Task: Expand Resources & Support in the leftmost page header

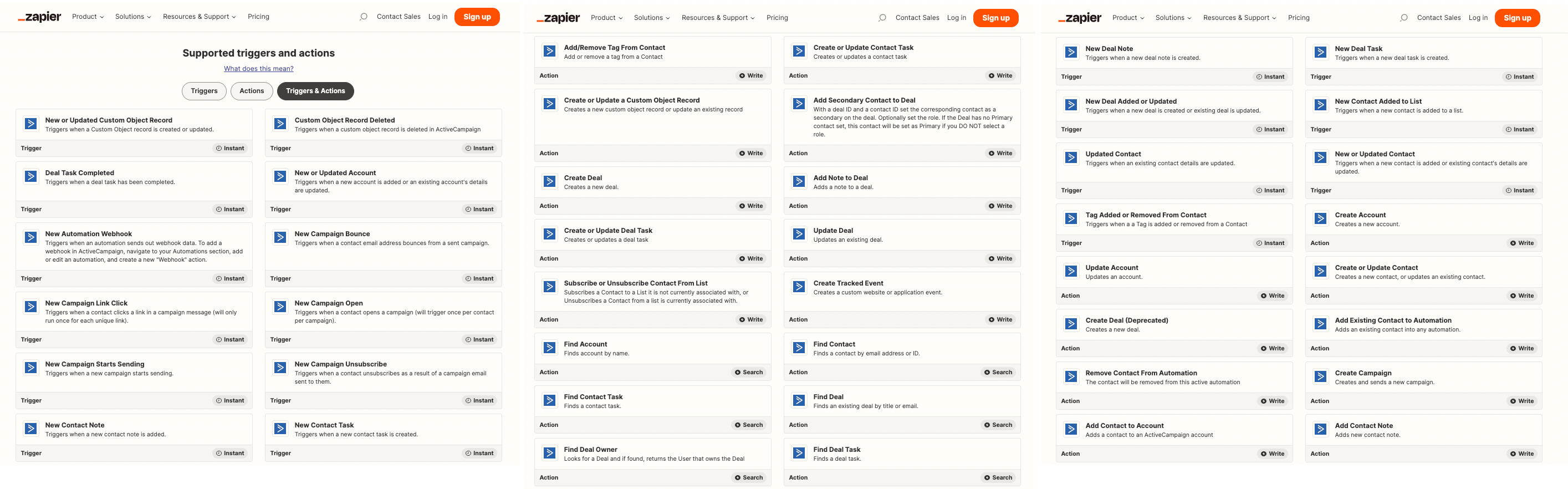Action: [199, 17]
